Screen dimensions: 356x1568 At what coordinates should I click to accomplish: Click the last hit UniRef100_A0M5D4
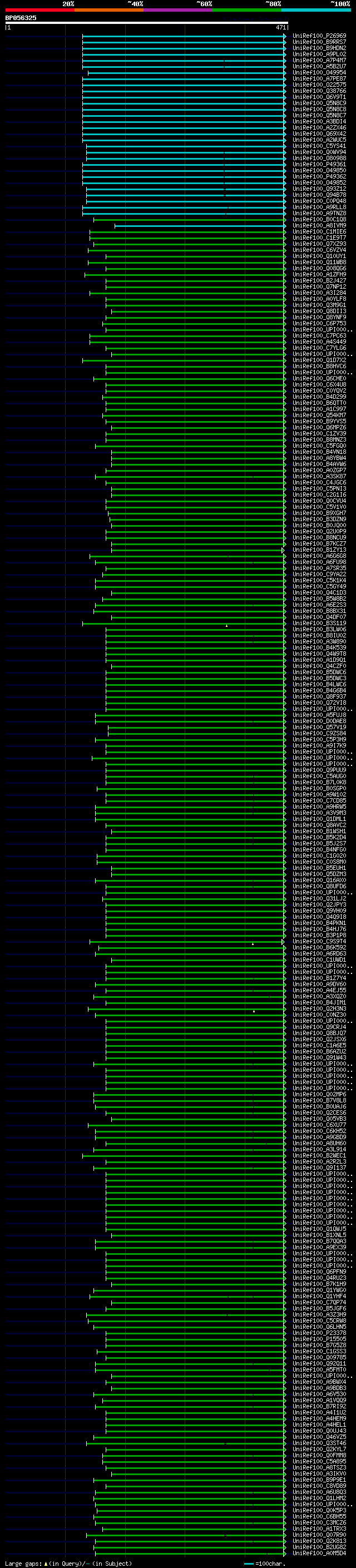[319, 1553]
